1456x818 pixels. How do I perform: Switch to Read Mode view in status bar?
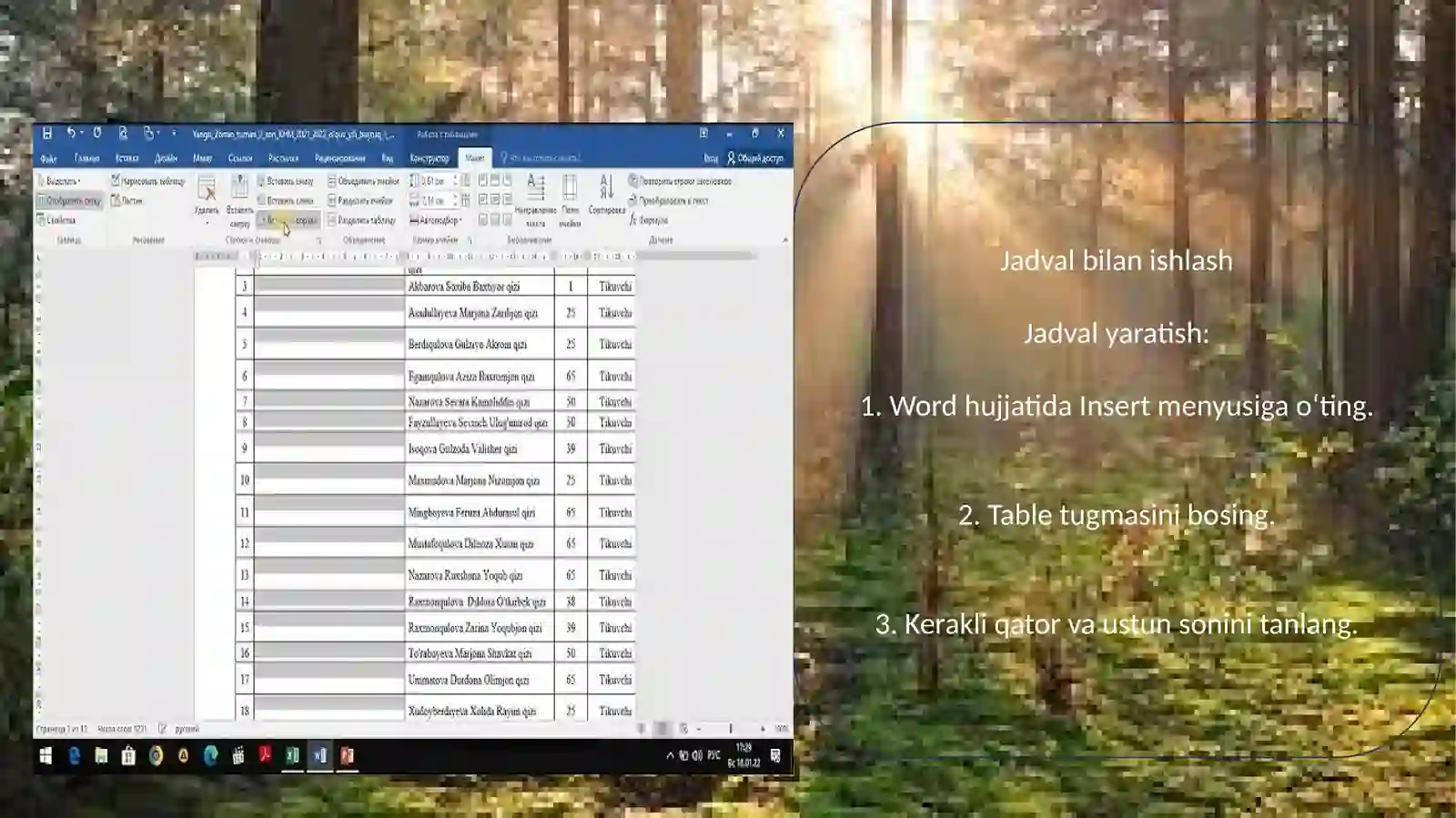pyautogui.click(x=641, y=729)
